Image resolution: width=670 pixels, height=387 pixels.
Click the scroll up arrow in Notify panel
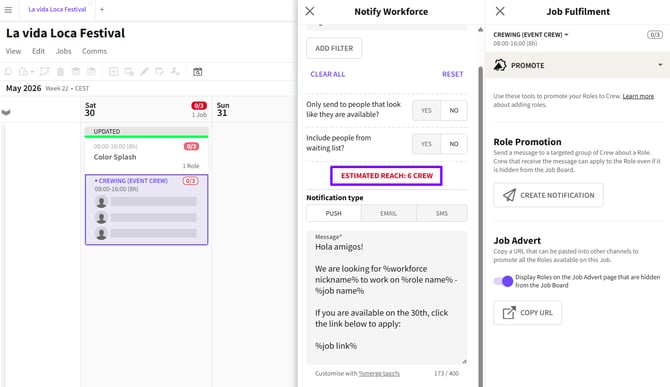[x=480, y=29]
